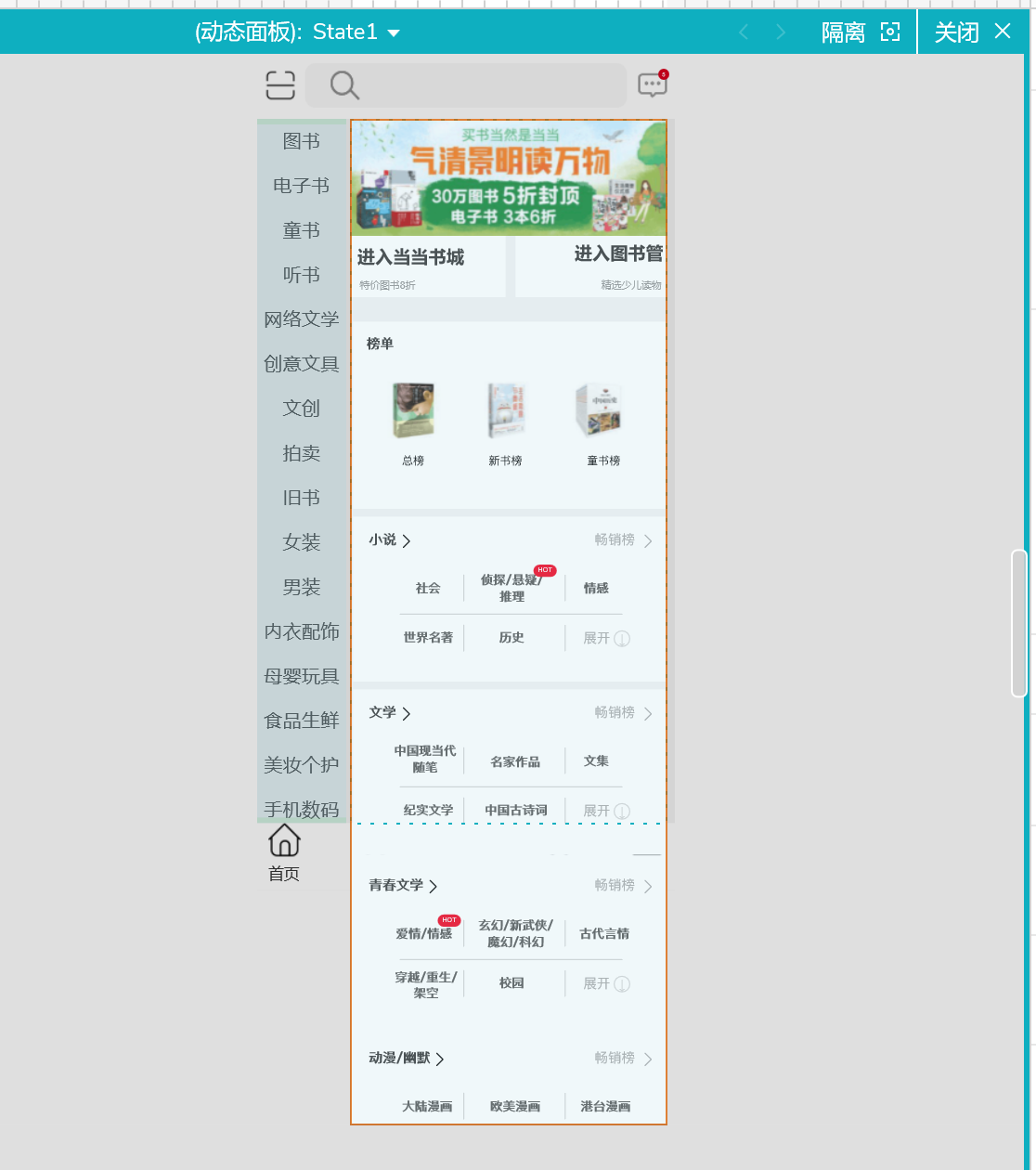Select 拍卖 in the sidebar
The height and width of the screenshot is (1170, 1036).
tap(302, 453)
